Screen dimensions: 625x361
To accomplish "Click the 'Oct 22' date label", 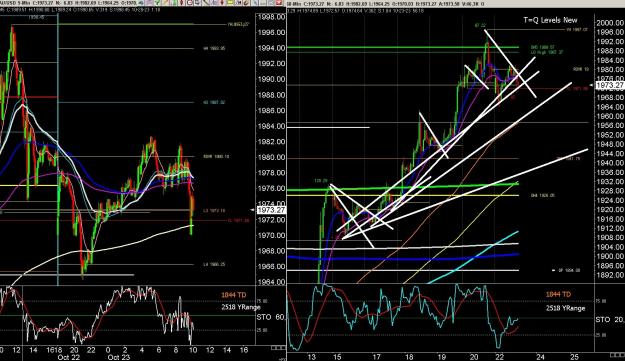I will coord(69,357).
